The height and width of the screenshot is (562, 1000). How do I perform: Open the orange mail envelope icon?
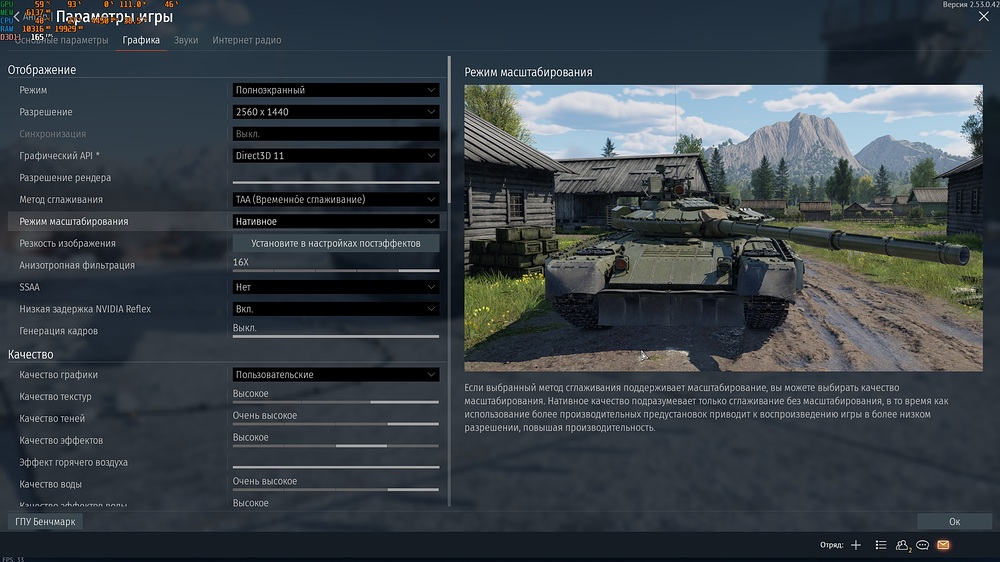(943, 545)
